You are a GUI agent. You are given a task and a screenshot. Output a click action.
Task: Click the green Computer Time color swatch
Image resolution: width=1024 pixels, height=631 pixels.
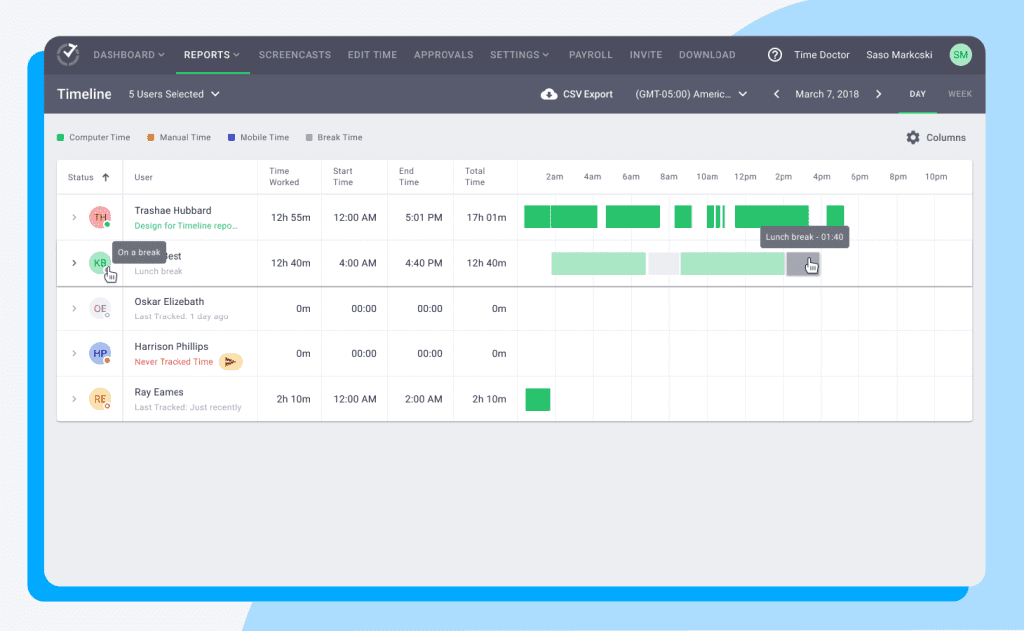60,137
